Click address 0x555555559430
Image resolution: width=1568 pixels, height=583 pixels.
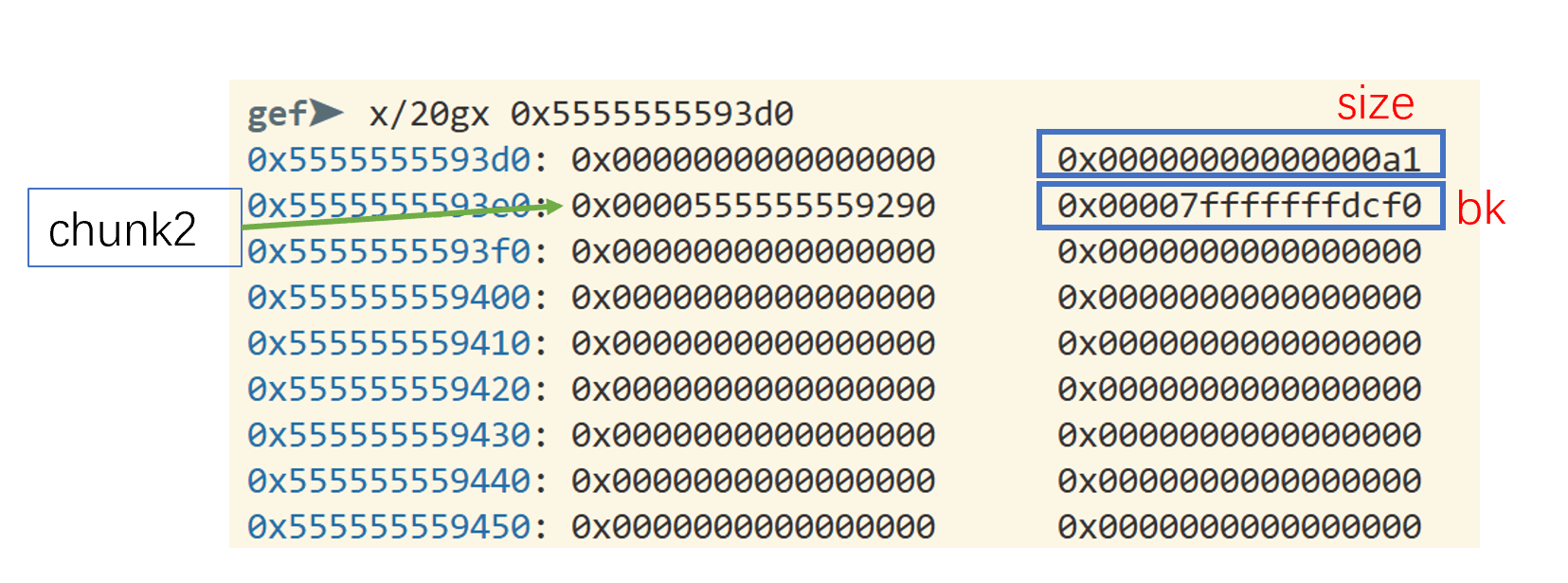tap(388, 435)
